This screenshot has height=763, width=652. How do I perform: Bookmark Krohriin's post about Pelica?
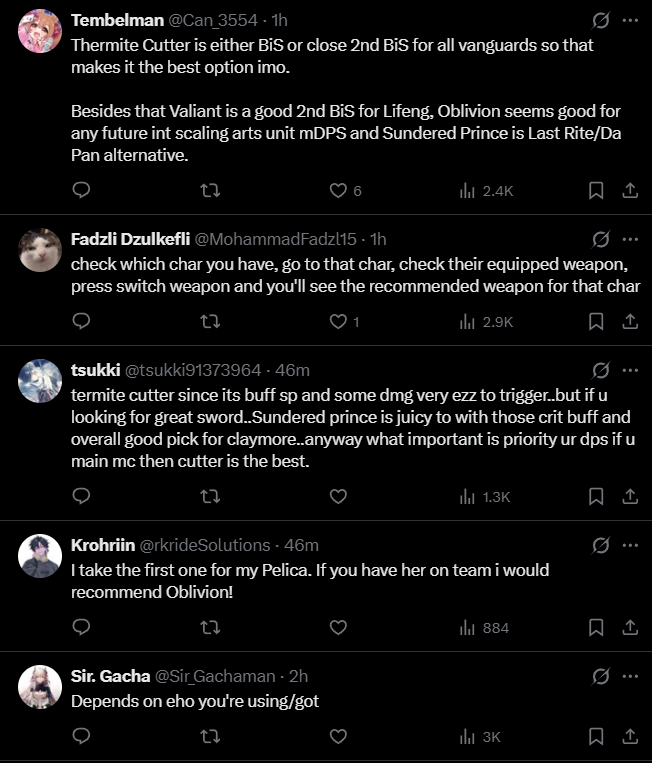(596, 627)
